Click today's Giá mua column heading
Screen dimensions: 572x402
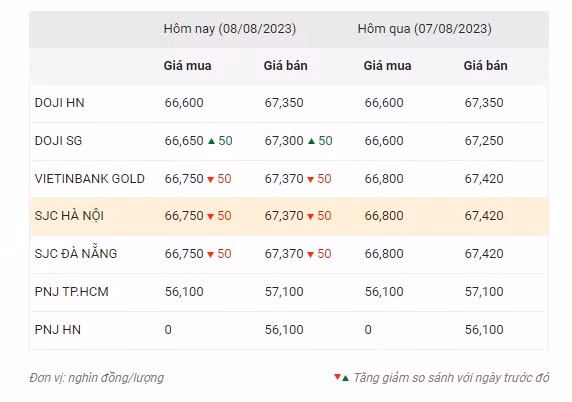pyautogui.click(x=187, y=66)
